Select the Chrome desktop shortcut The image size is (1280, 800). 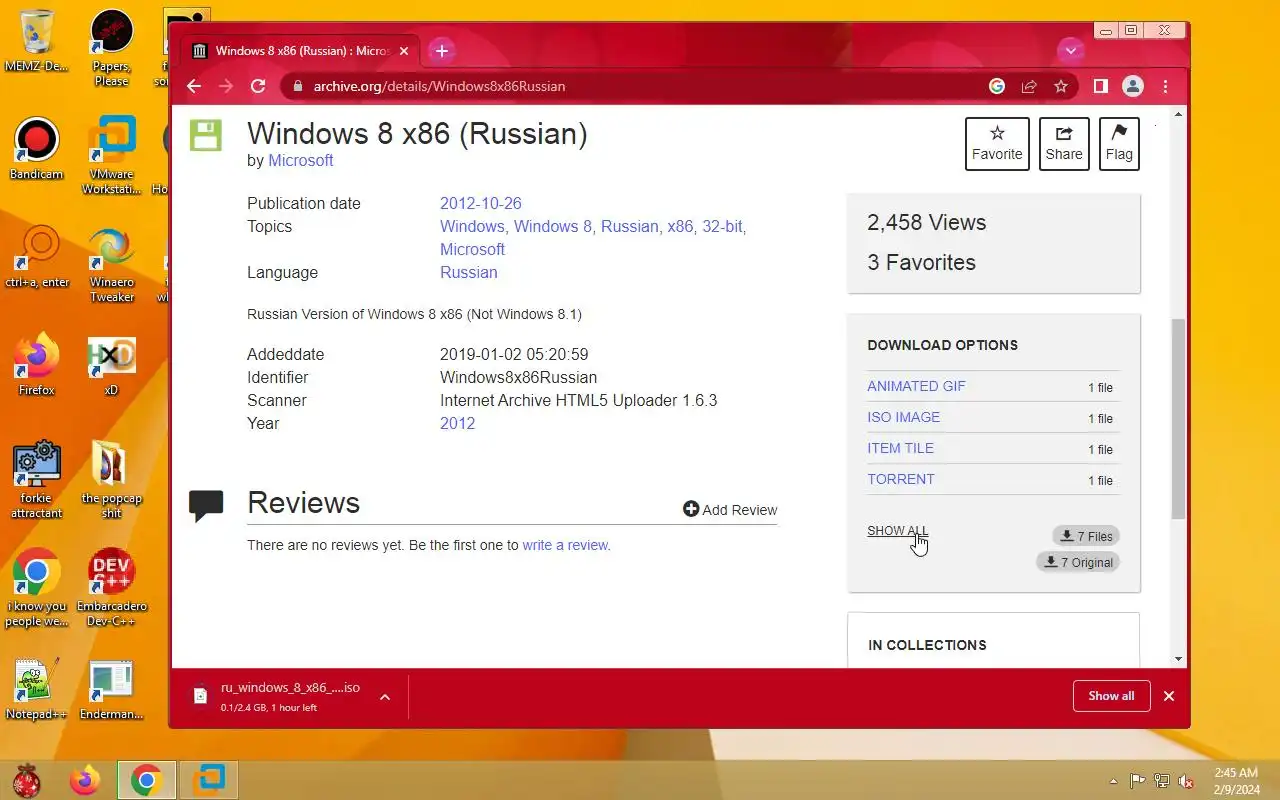(x=37, y=588)
